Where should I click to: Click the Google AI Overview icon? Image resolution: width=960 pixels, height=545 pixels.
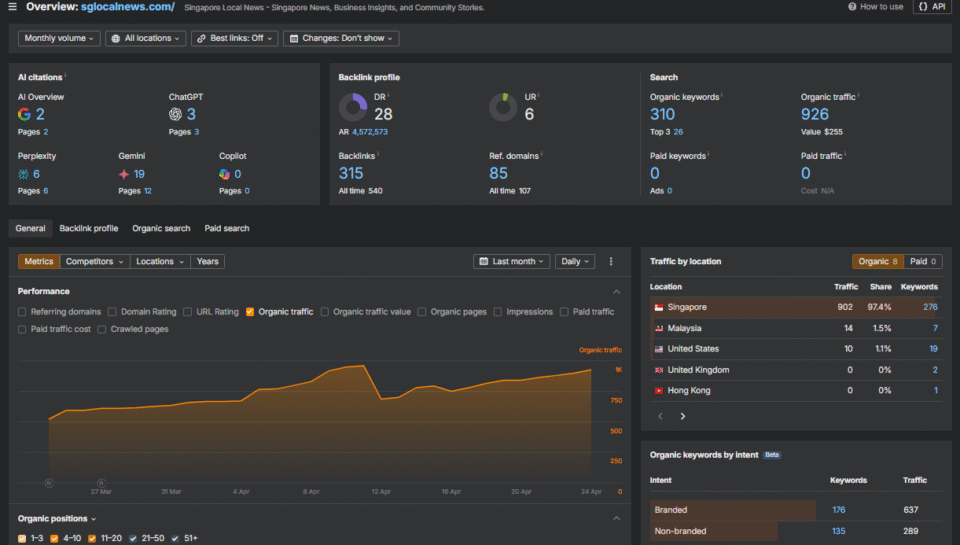point(24,114)
